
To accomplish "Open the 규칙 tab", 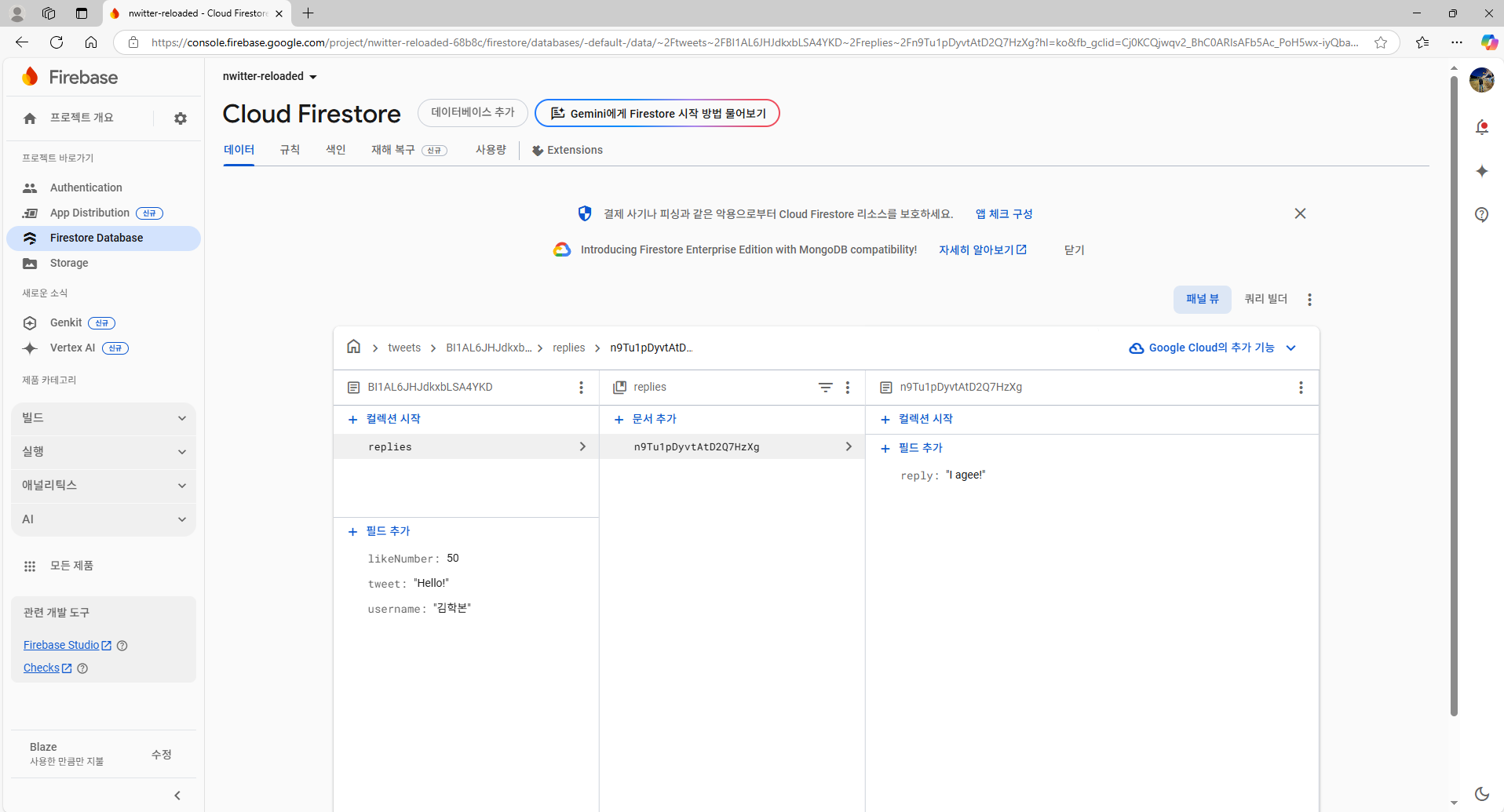I will pyautogui.click(x=290, y=150).
